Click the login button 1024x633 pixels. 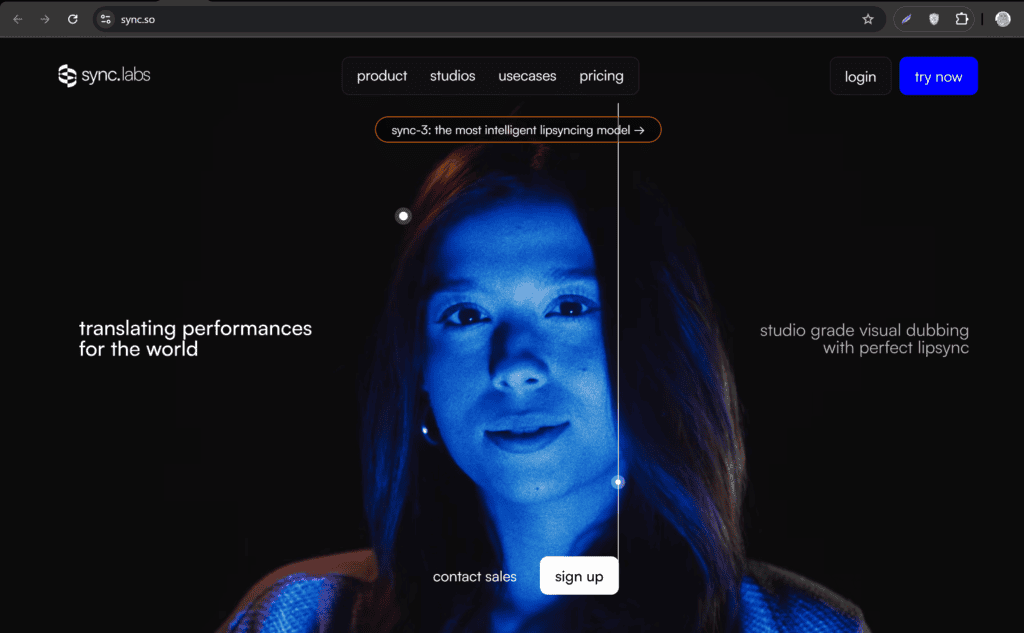[x=860, y=76]
